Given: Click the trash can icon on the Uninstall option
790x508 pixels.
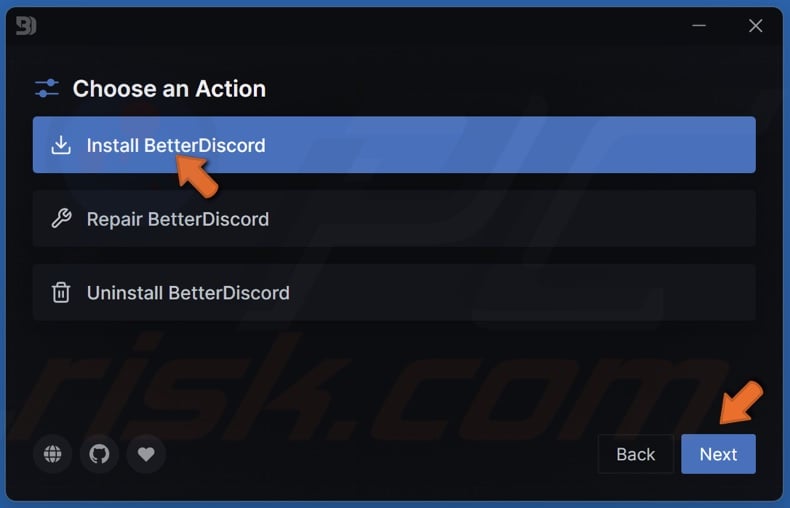Looking at the screenshot, I should (61, 293).
